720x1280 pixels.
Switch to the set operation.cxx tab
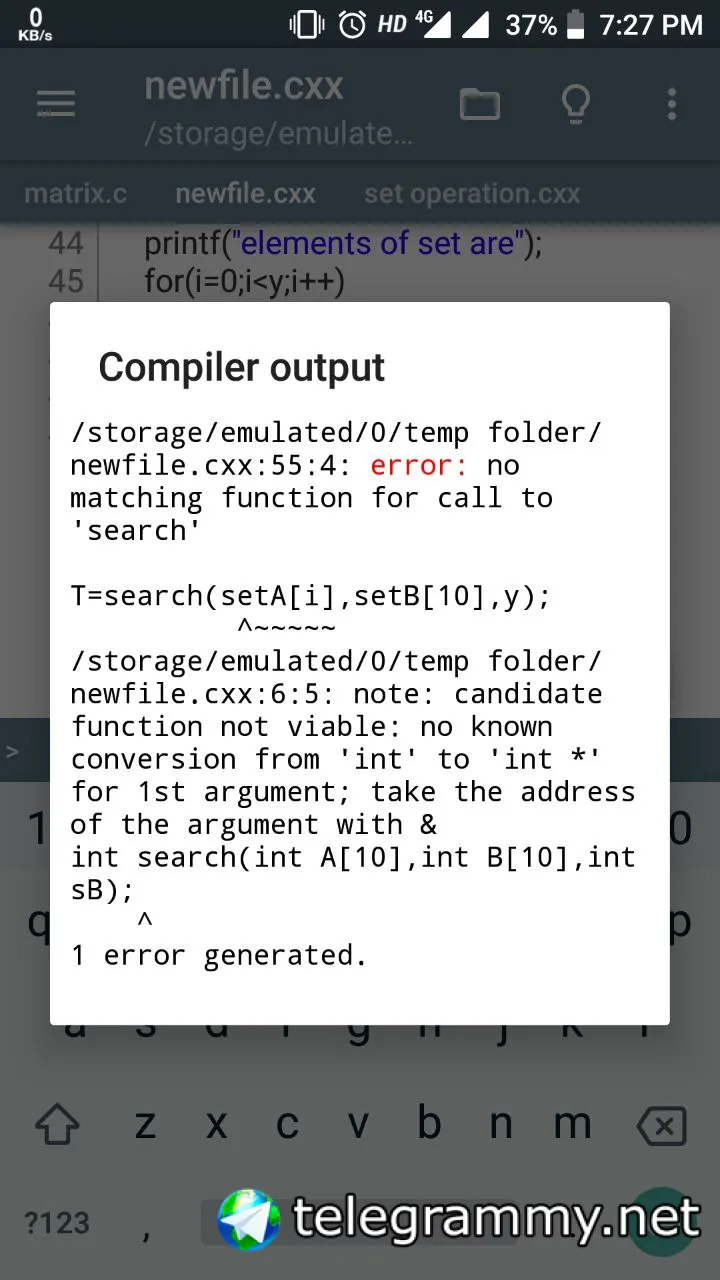[x=472, y=193]
